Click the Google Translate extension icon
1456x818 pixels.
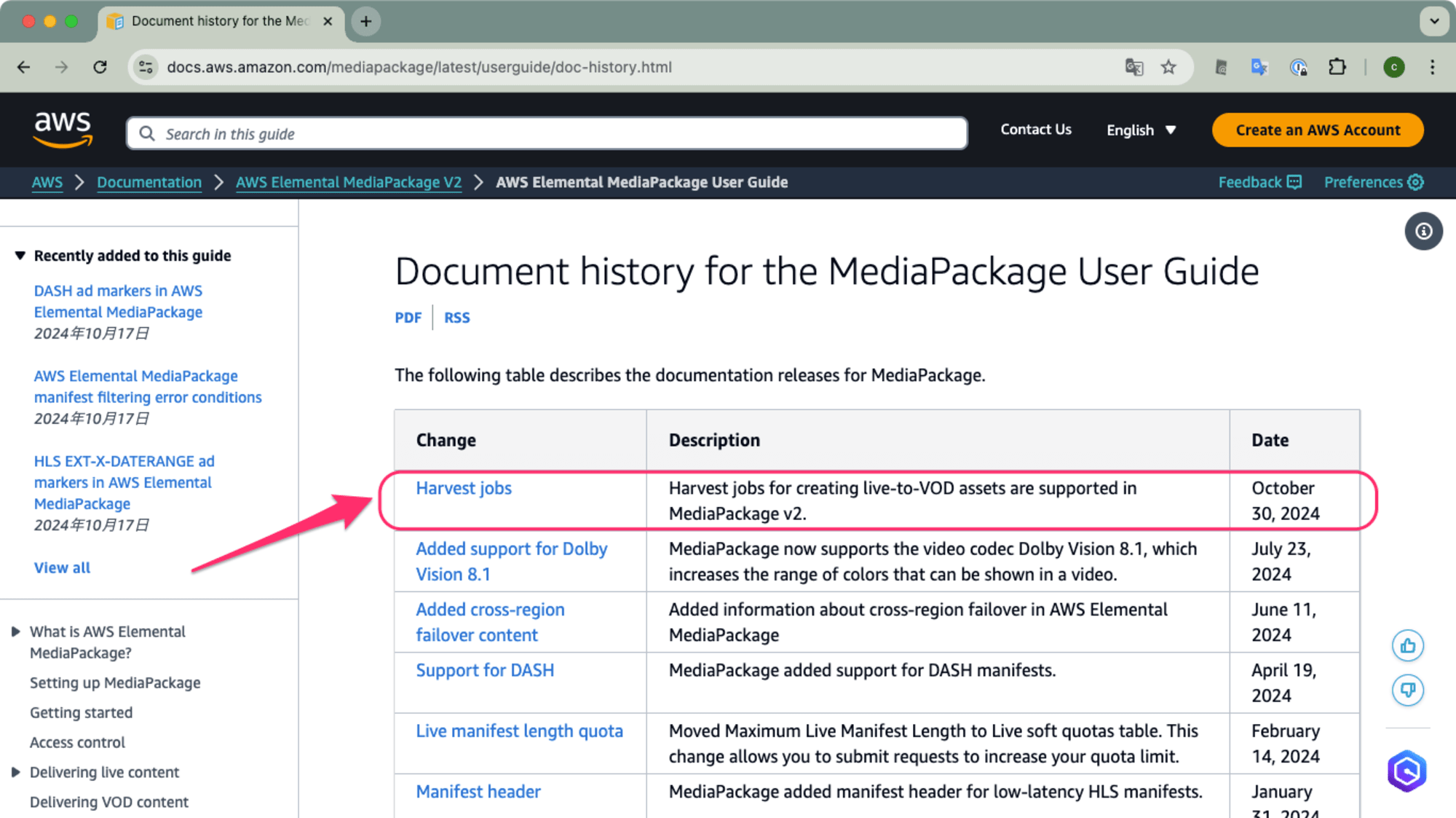point(1259,67)
